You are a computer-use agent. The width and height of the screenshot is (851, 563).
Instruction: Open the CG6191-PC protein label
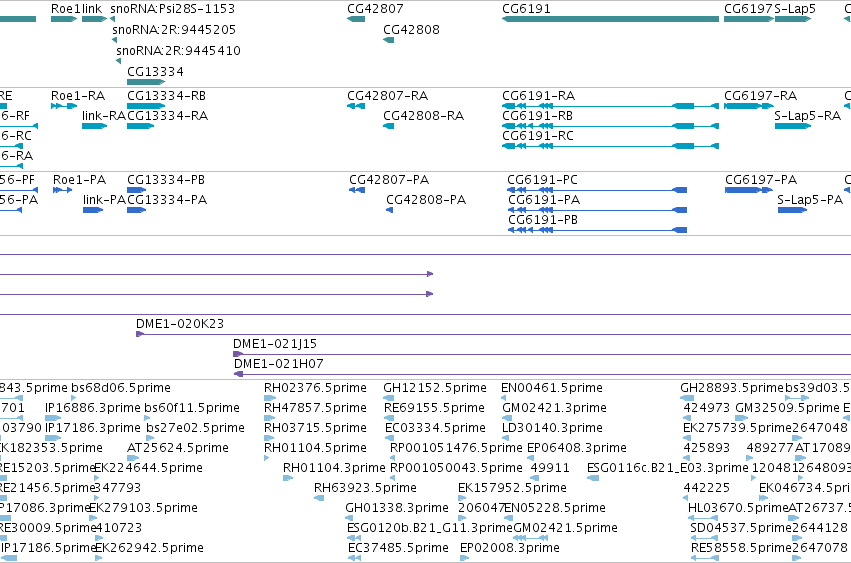click(542, 180)
